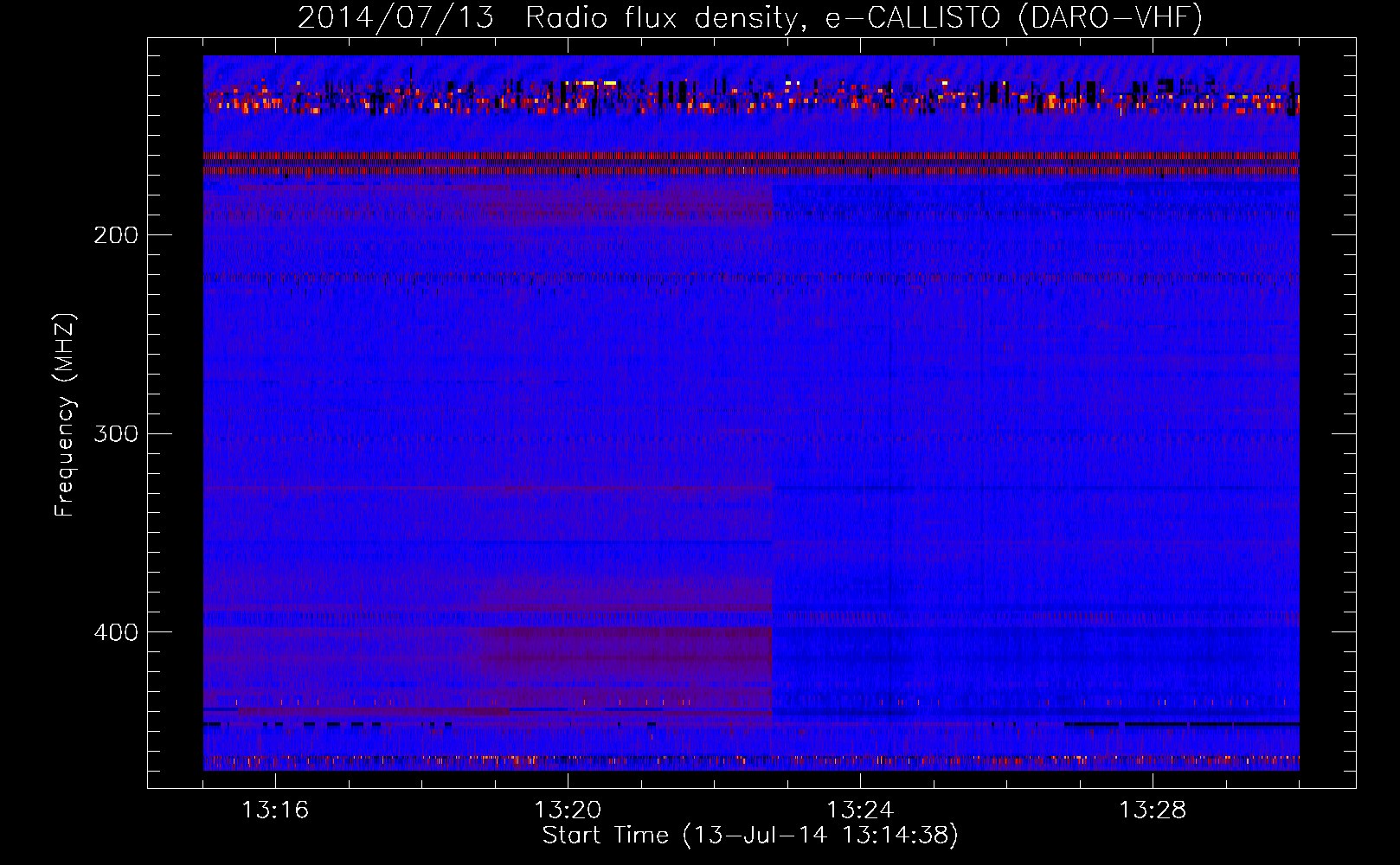Click the 13:28 time tick label
The width and height of the screenshot is (1400, 865).
pyautogui.click(x=1153, y=811)
